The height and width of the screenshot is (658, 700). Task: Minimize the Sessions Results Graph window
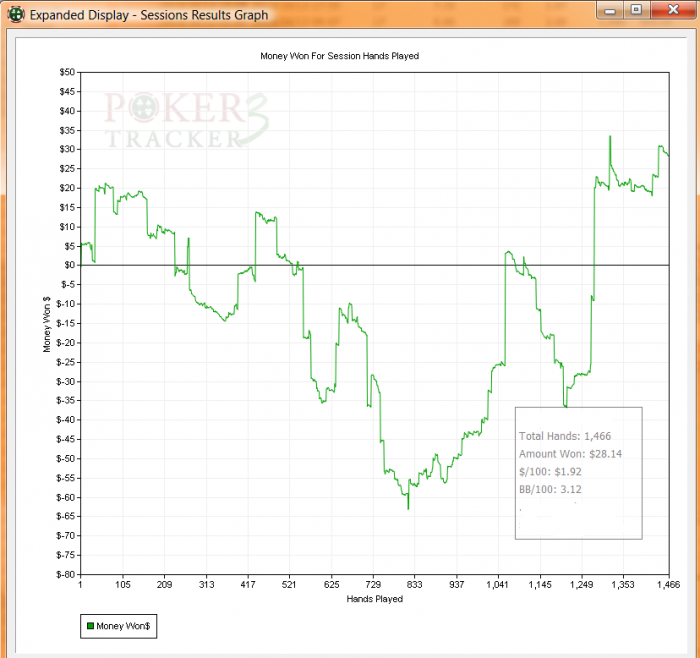pos(610,10)
